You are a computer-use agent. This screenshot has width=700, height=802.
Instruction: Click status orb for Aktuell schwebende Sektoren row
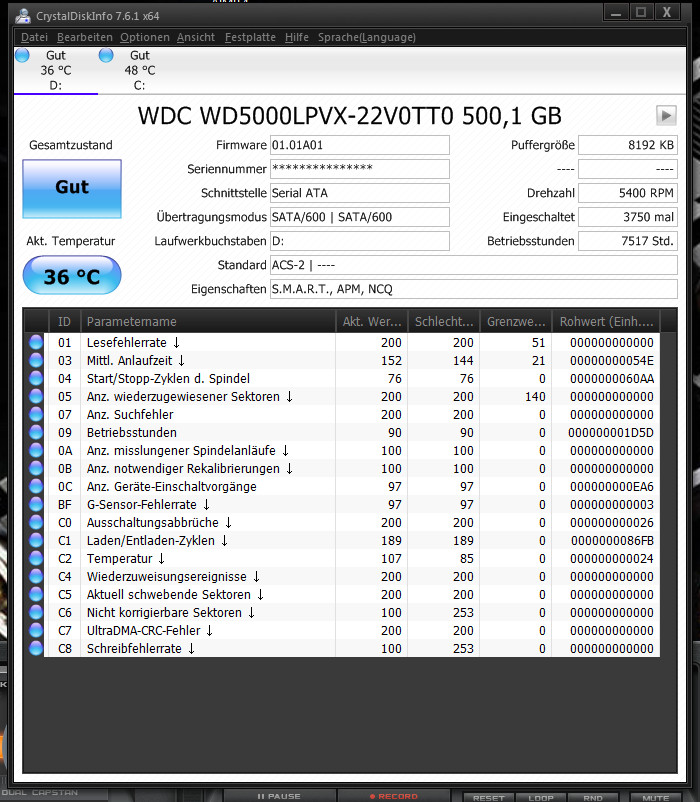pos(36,594)
